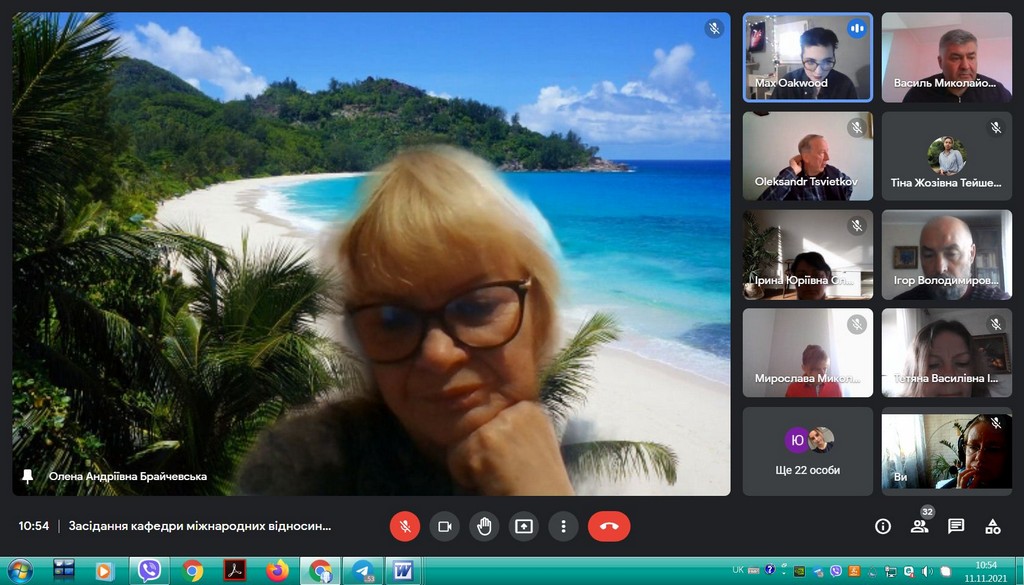Open the chat messages panel
The image size is (1024, 585).
click(956, 526)
